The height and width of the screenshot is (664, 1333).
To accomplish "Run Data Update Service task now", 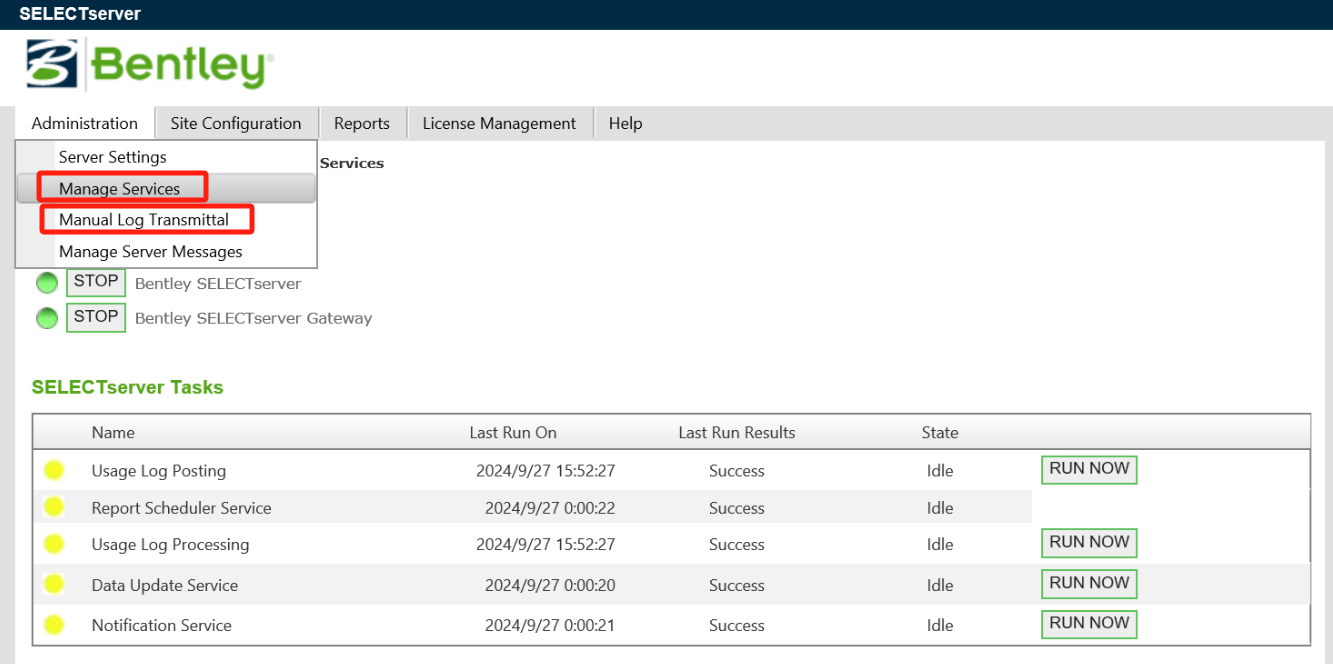I will coord(1089,584).
